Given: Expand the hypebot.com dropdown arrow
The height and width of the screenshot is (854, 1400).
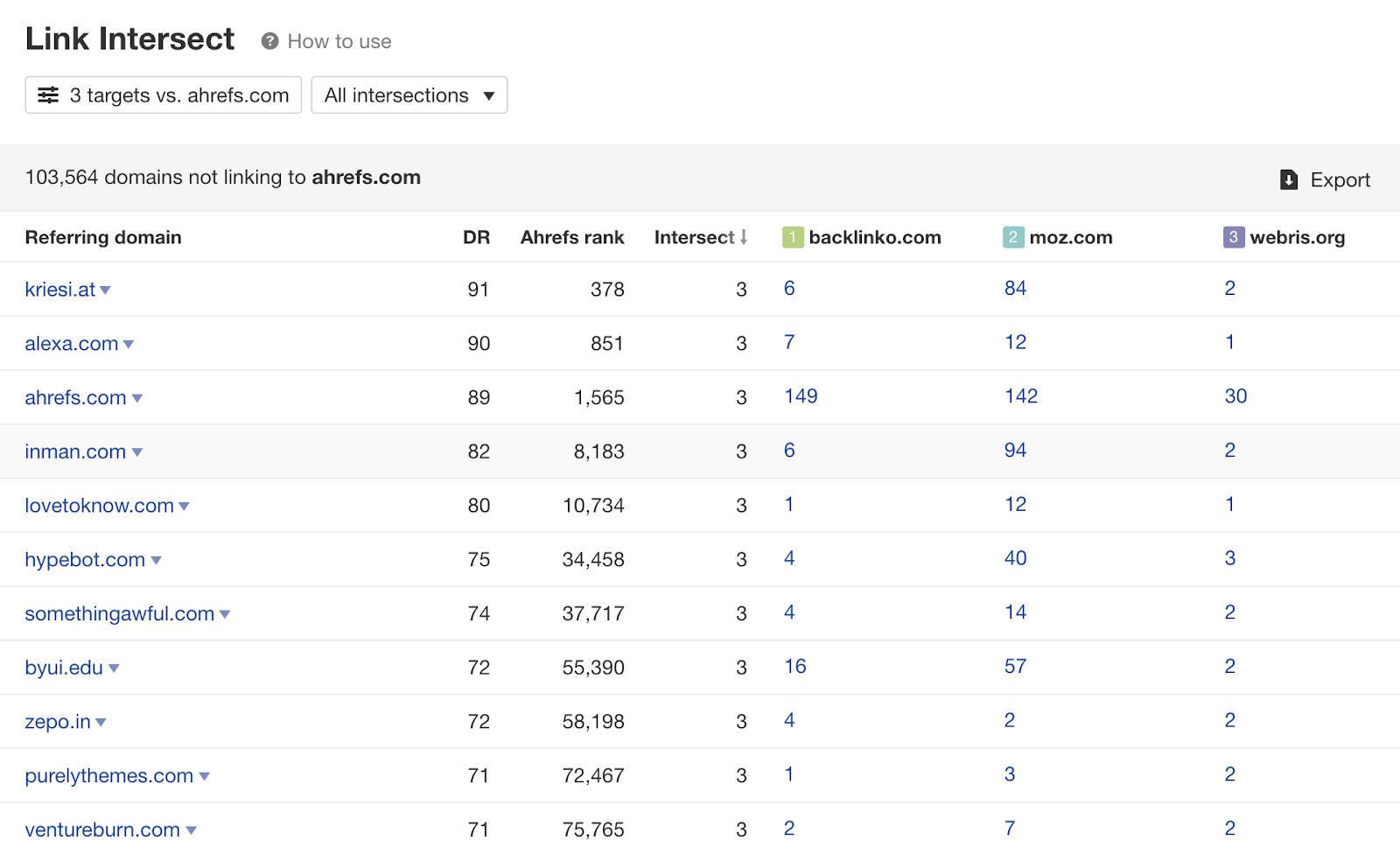Looking at the screenshot, I should pos(157,561).
